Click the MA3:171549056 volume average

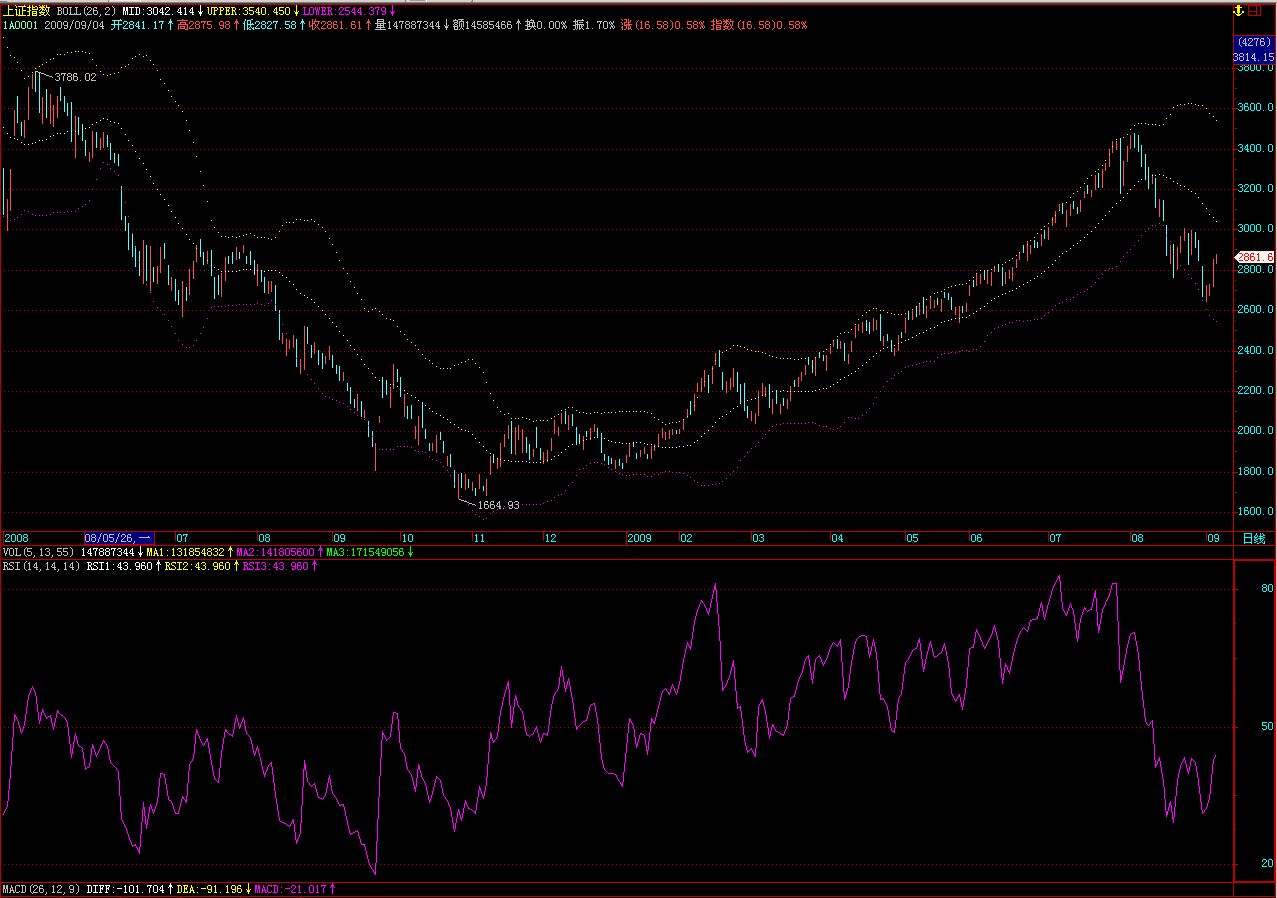tap(366, 552)
